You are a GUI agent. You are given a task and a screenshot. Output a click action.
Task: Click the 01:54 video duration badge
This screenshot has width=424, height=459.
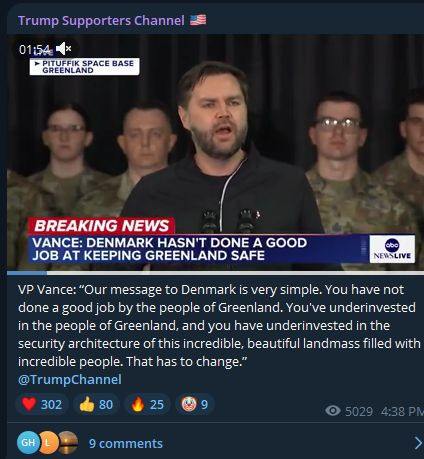[x=35, y=49]
